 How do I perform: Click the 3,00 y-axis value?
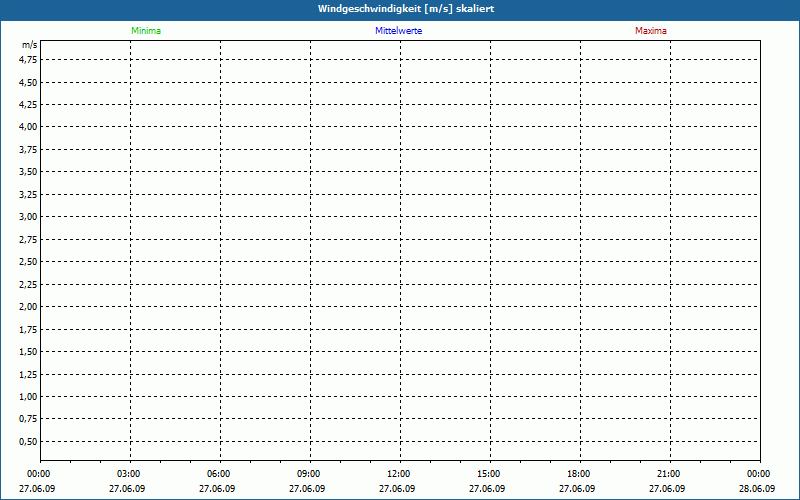point(28,217)
